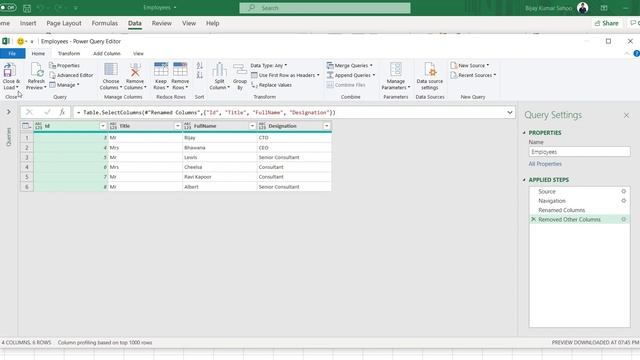Switch to the Transform tab
Screen dimensions: 640x360
coord(69,53)
